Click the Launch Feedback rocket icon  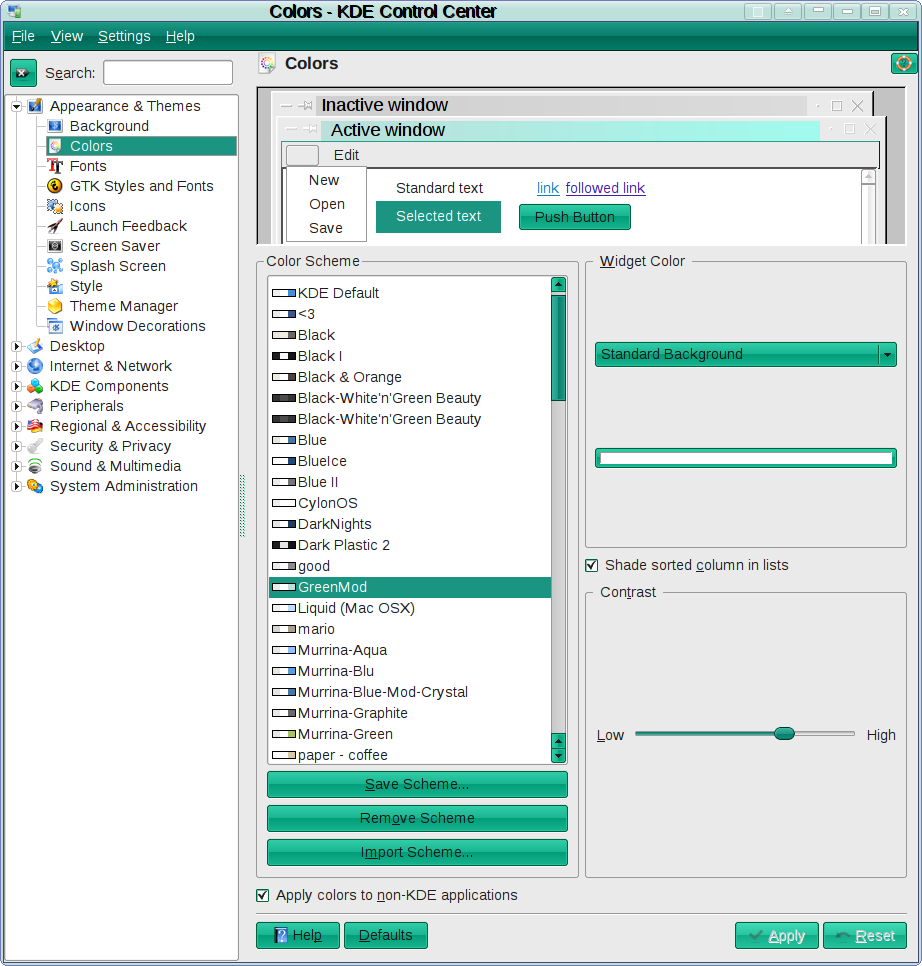coord(55,226)
